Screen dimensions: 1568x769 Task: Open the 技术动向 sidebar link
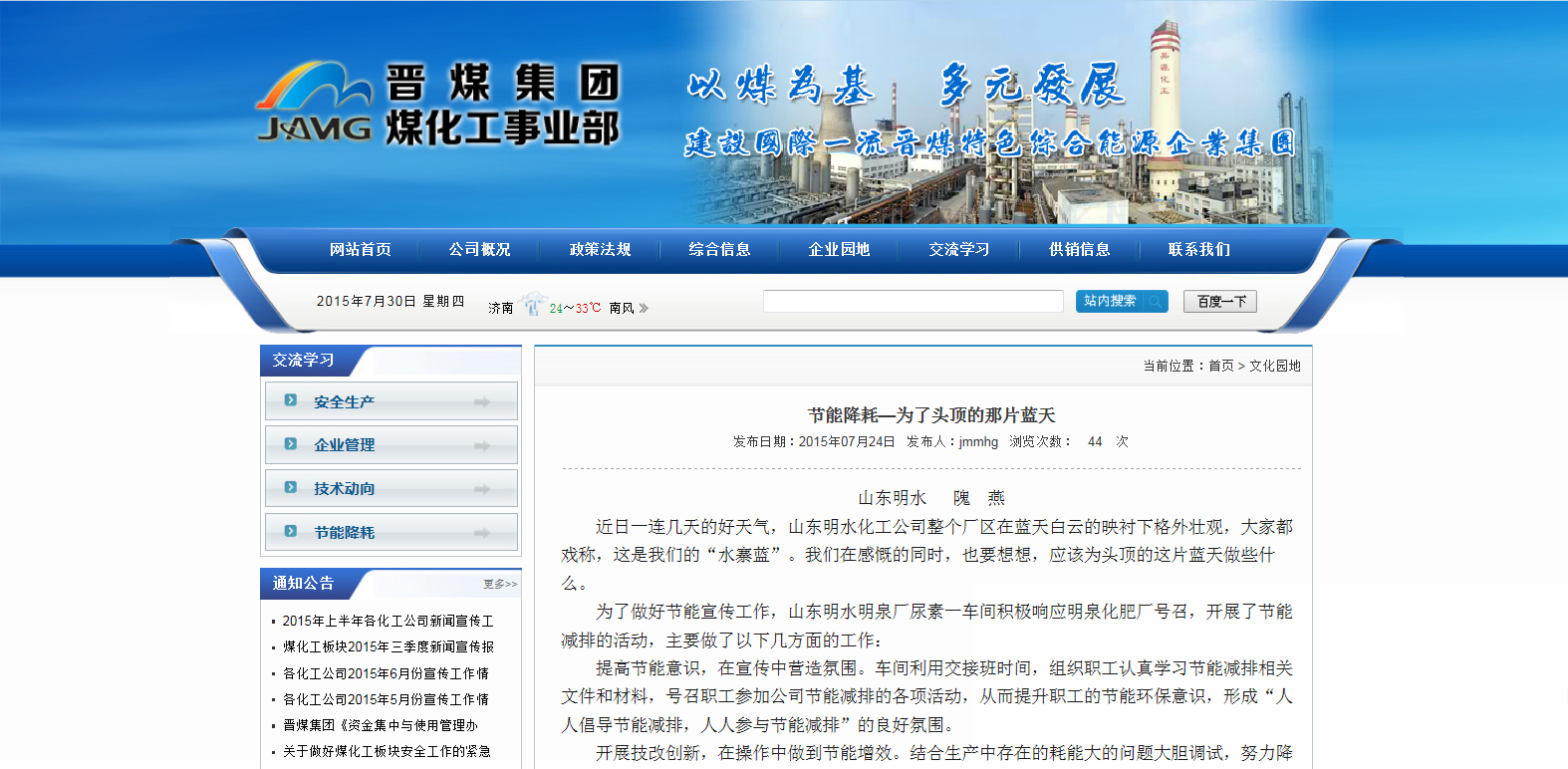tap(344, 489)
